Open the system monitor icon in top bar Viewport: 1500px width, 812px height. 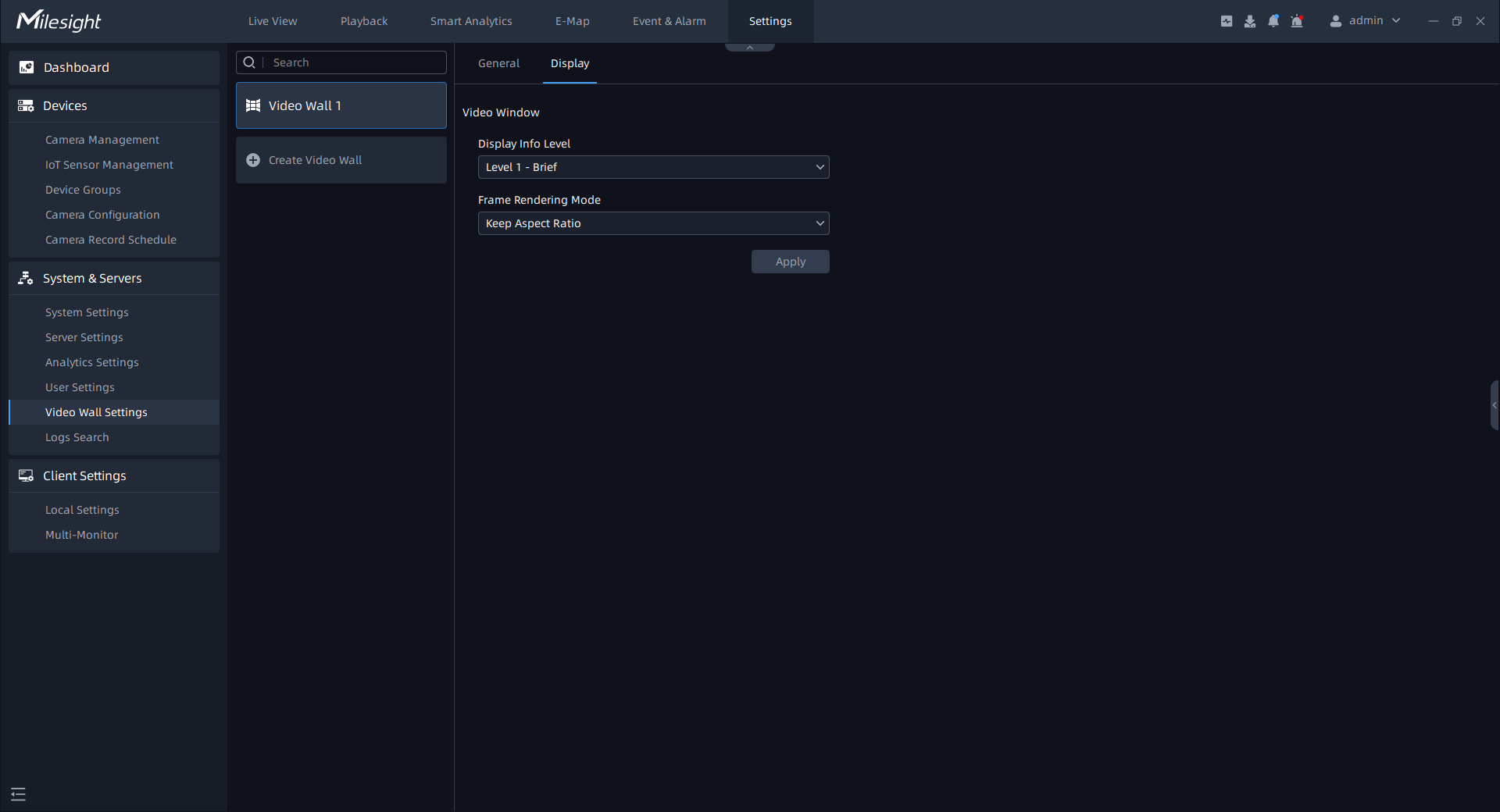[1227, 21]
